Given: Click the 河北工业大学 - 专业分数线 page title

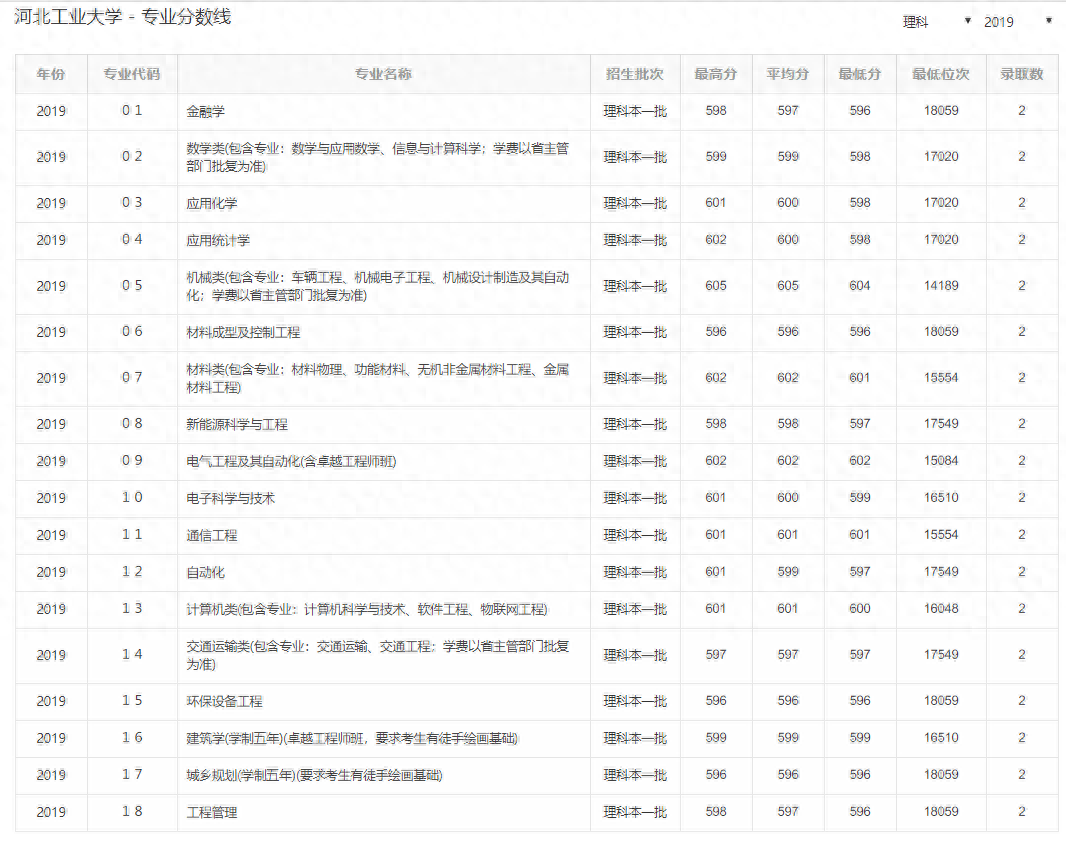Looking at the screenshot, I should click(x=122, y=17).
